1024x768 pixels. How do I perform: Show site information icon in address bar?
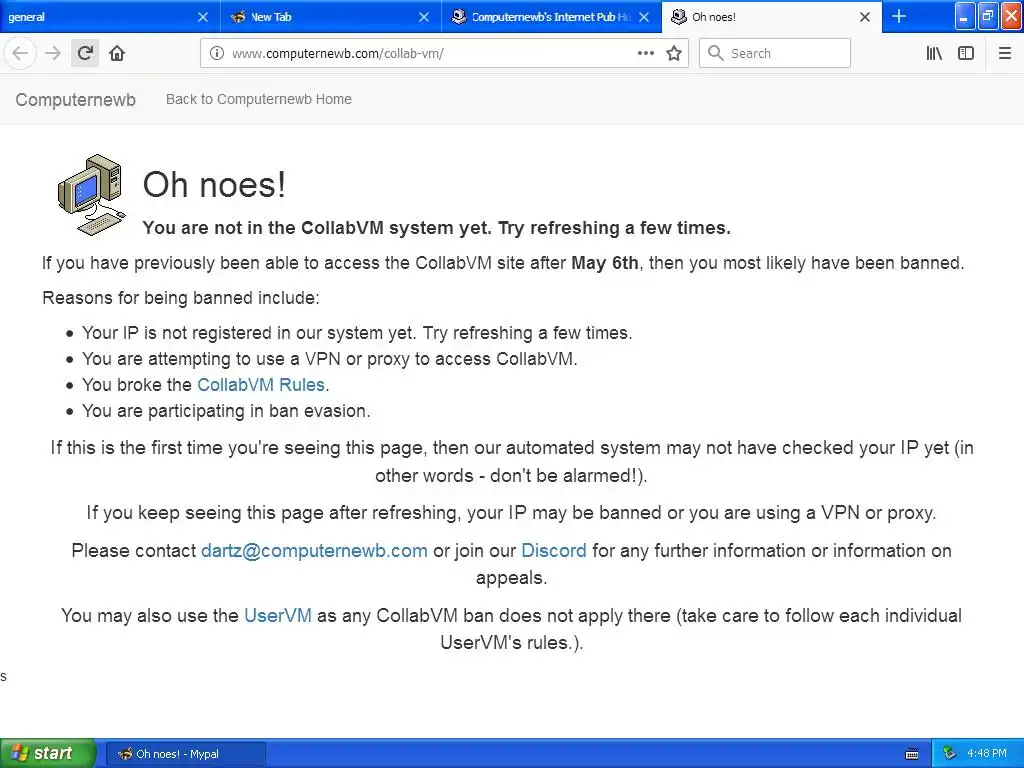click(x=217, y=53)
